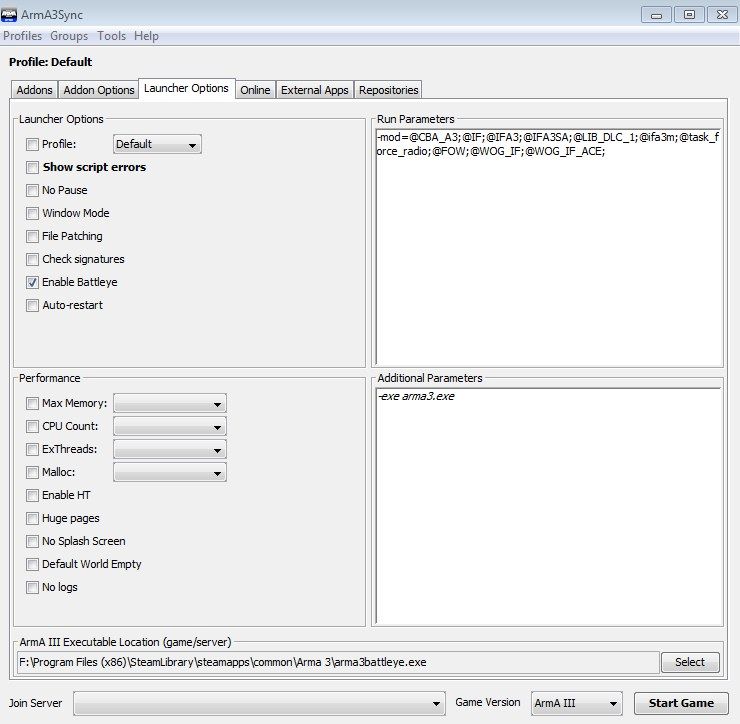The image size is (740, 724).
Task: Enable HT checkbox
Action: 32,496
